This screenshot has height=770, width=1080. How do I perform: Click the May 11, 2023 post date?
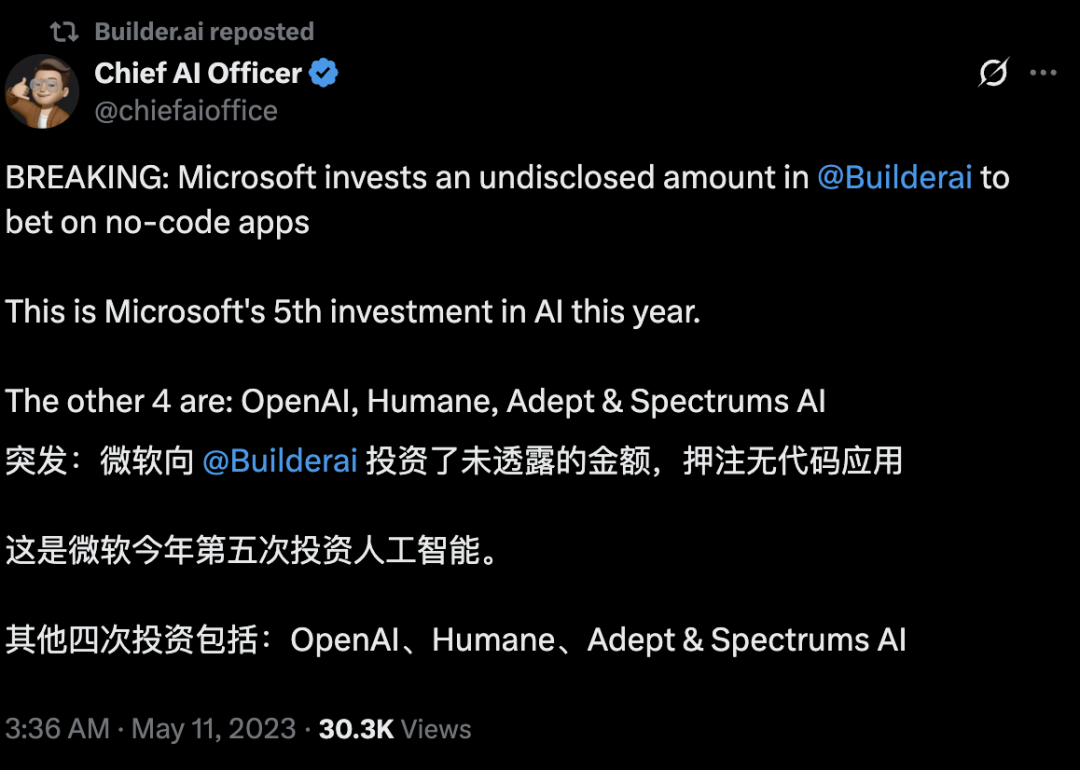click(x=214, y=729)
